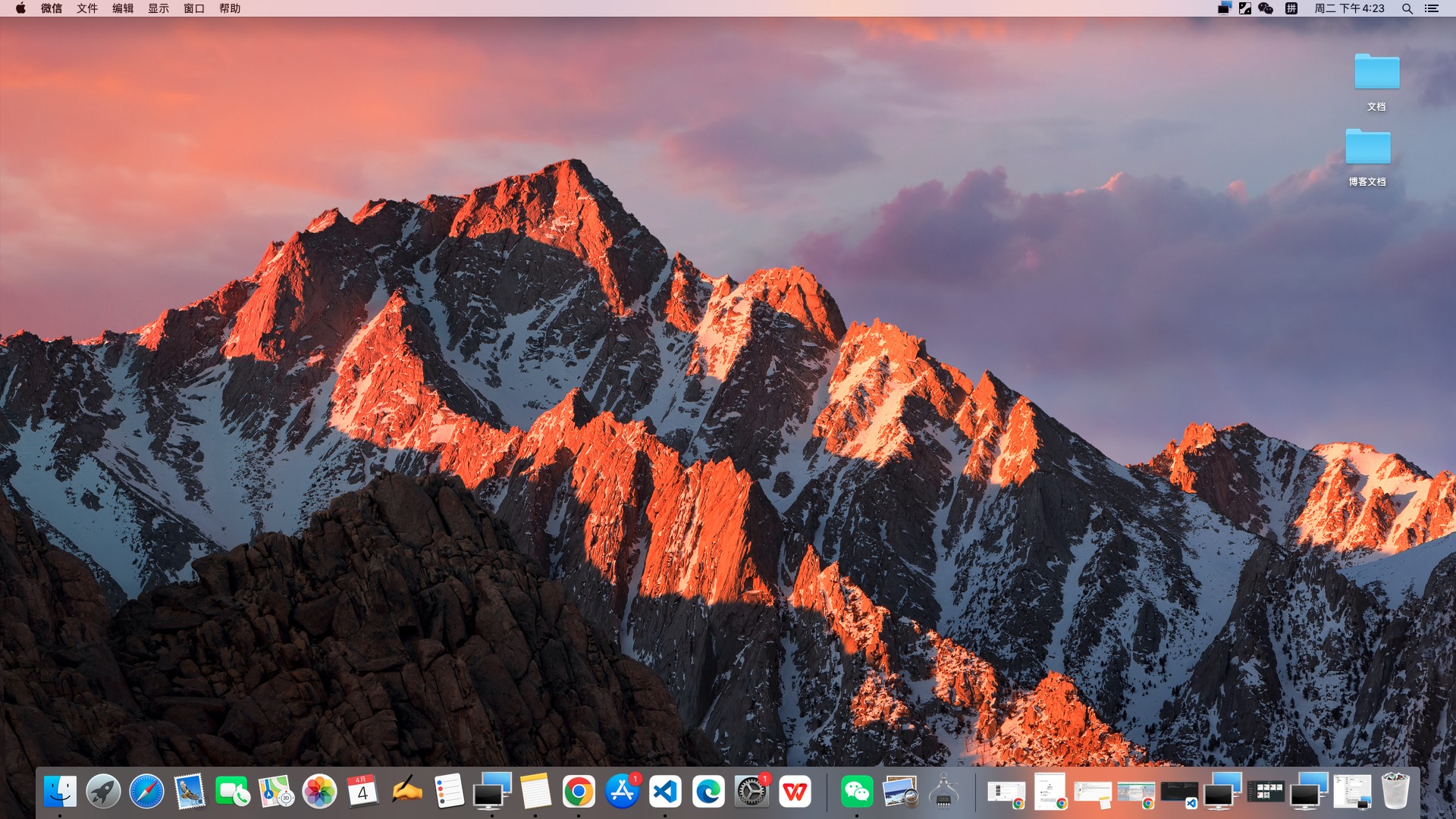
Task: Open the 帮助 menu
Action: tap(230, 8)
